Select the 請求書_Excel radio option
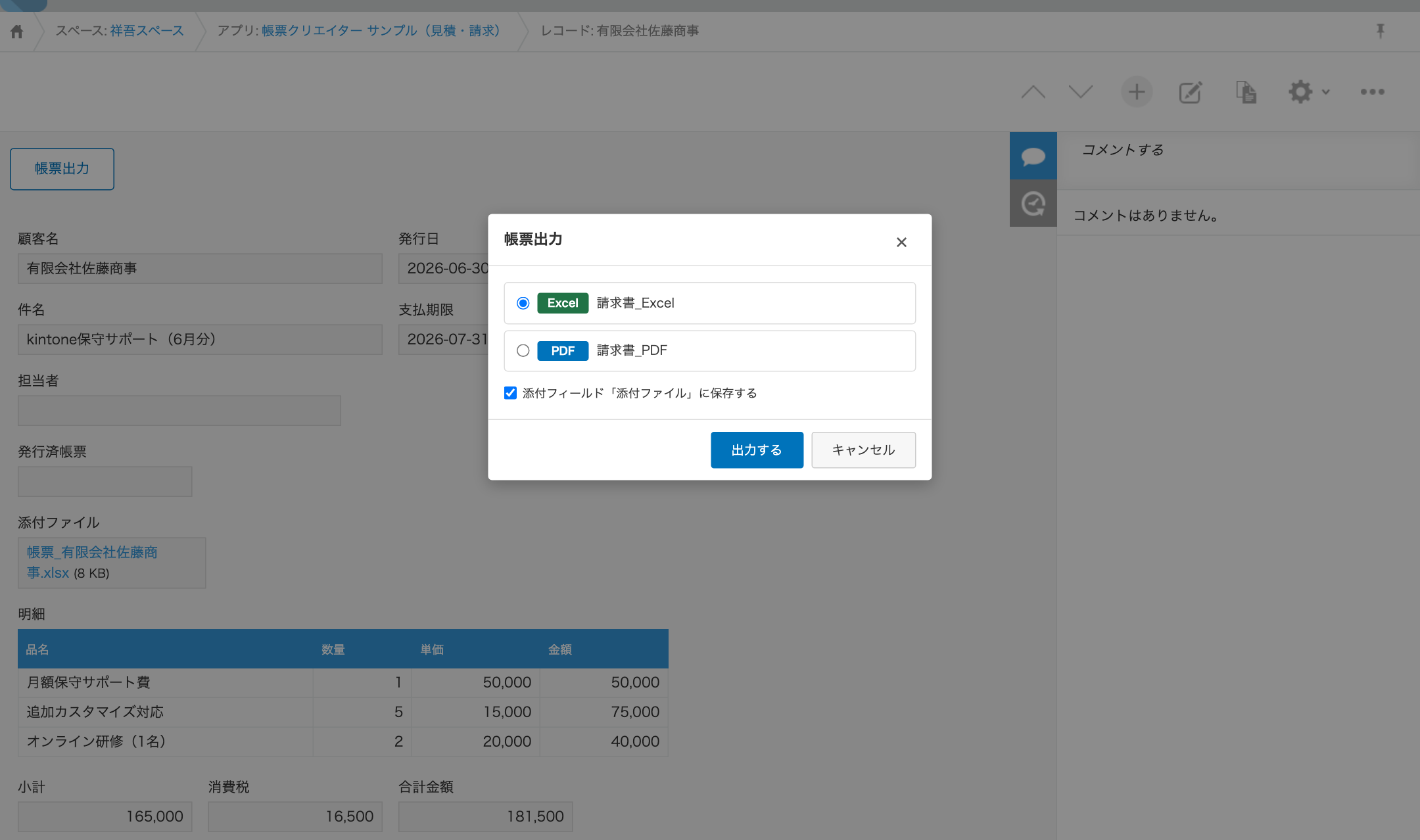 [x=523, y=303]
